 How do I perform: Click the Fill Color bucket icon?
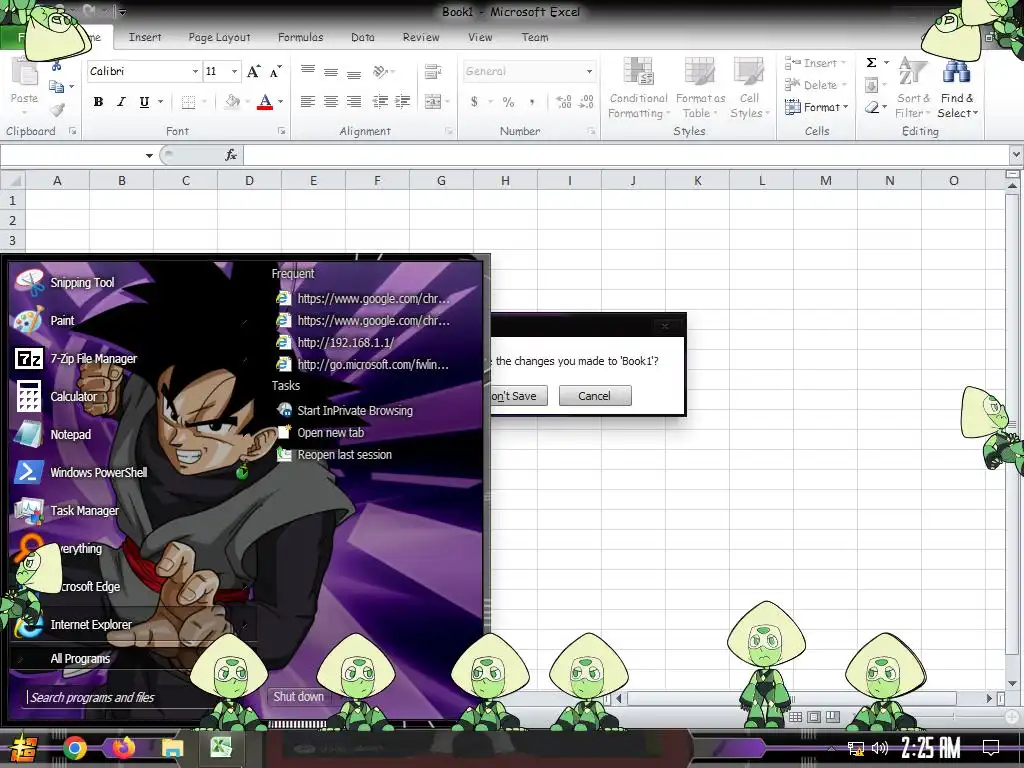(232, 102)
